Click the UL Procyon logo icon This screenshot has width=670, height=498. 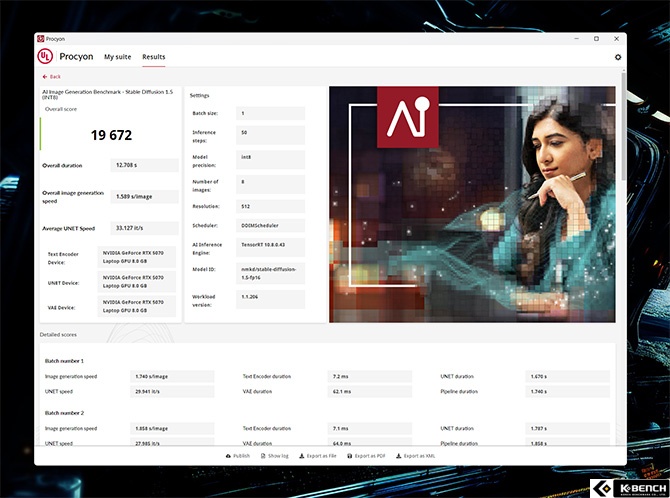pyautogui.click(x=45, y=57)
